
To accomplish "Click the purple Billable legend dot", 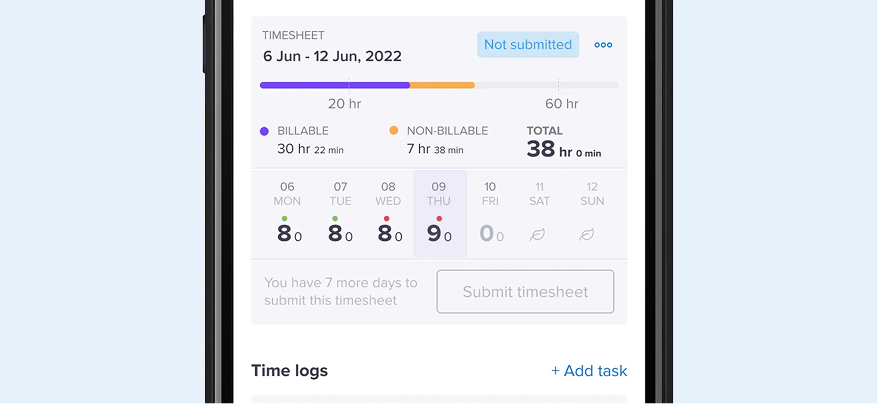I will point(264,131).
